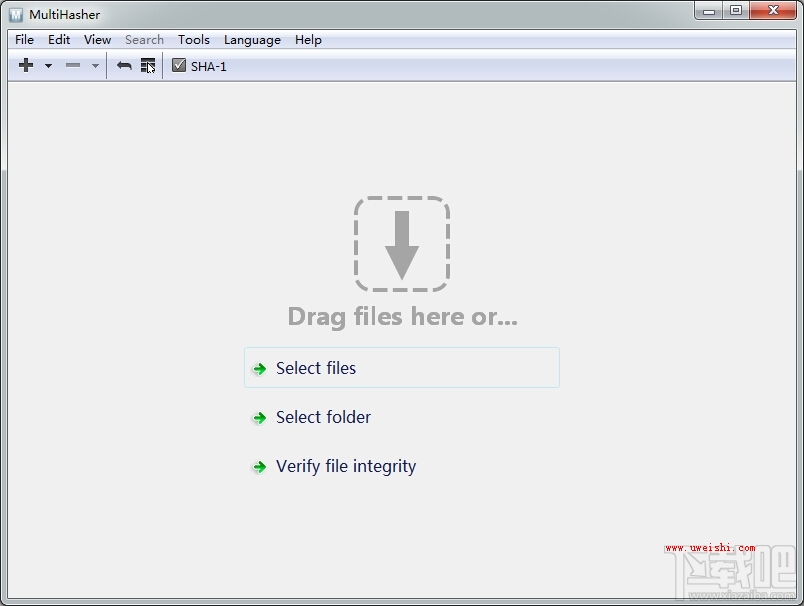This screenshot has height=606, width=804.
Task: Click the Select files link
Action: (401, 368)
